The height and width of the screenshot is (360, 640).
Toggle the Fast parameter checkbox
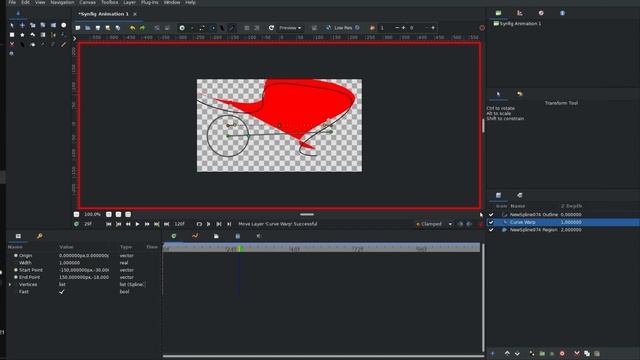[x=62, y=292]
